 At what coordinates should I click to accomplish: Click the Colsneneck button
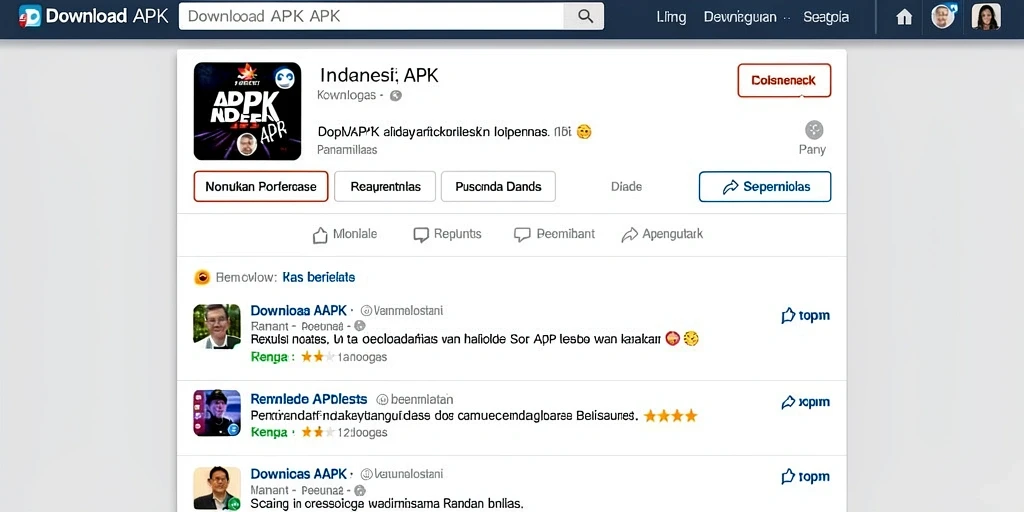[784, 80]
